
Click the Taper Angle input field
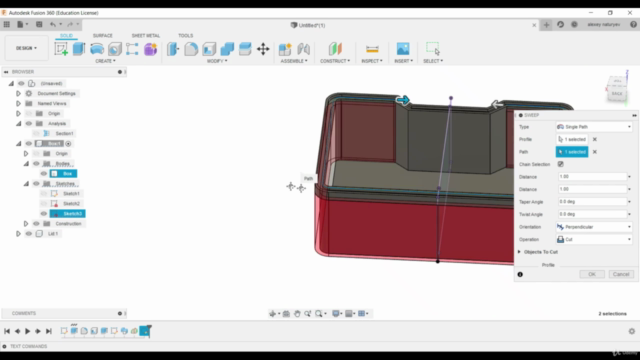coord(592,202)
